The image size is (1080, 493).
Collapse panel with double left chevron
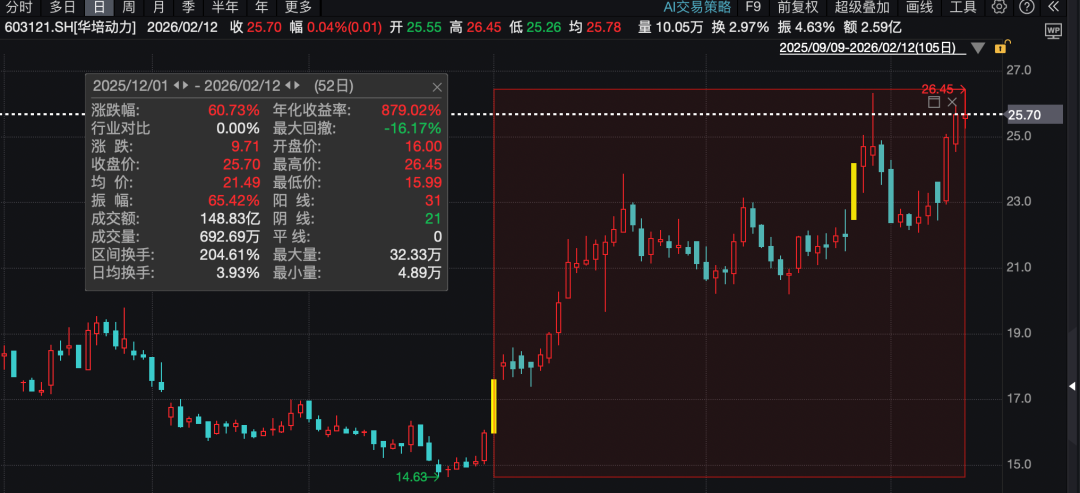pos(1052,7)
